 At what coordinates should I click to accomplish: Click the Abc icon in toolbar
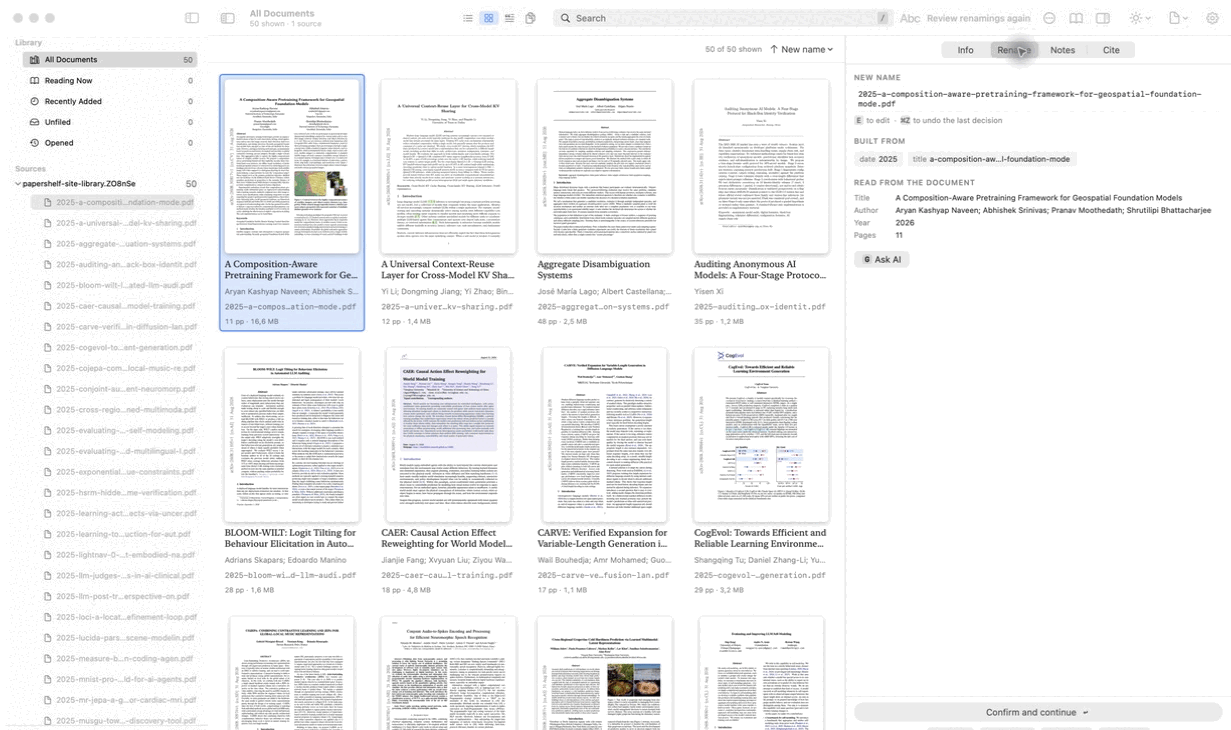tap(910, 18)
